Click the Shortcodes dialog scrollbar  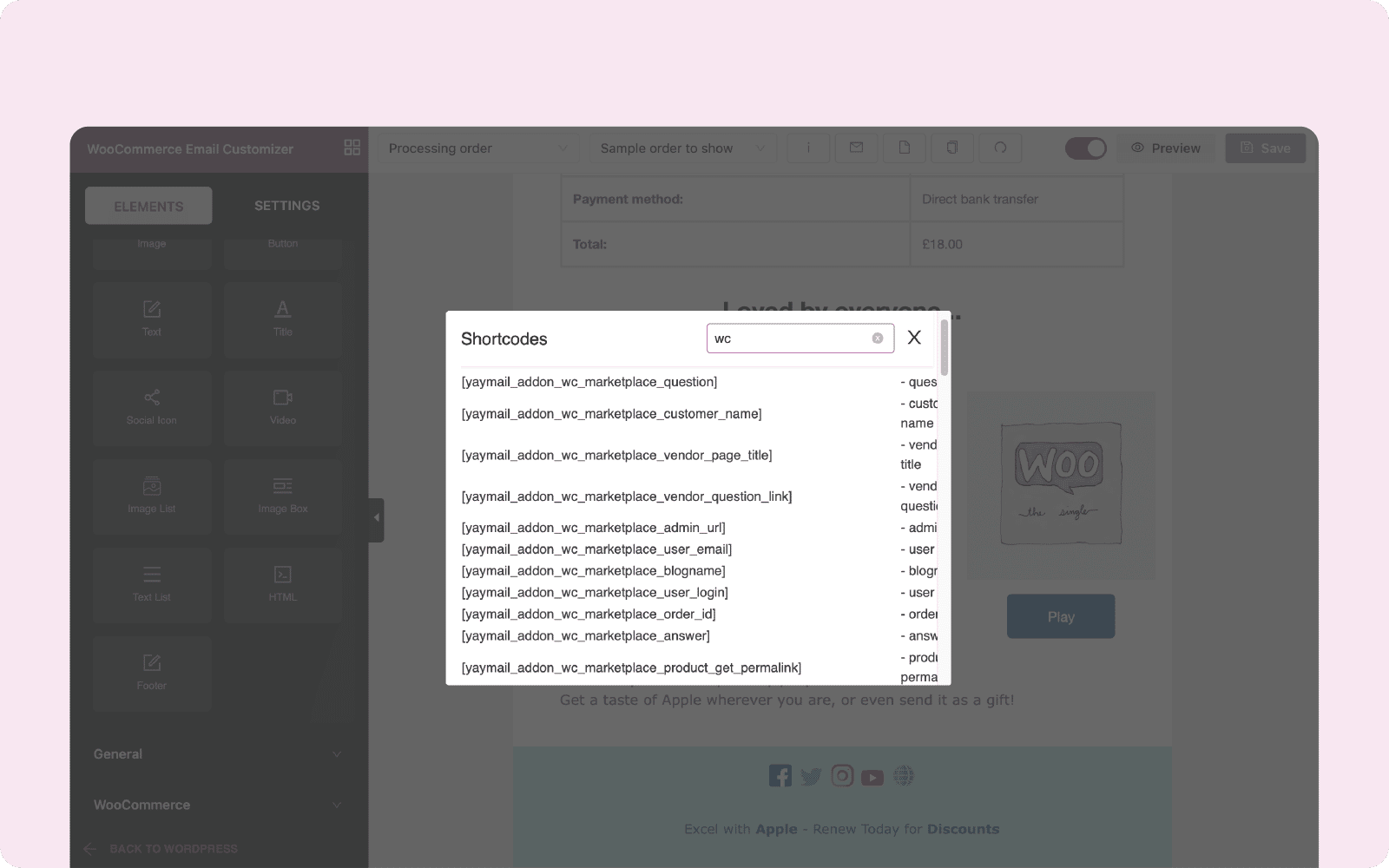(944, 349)
